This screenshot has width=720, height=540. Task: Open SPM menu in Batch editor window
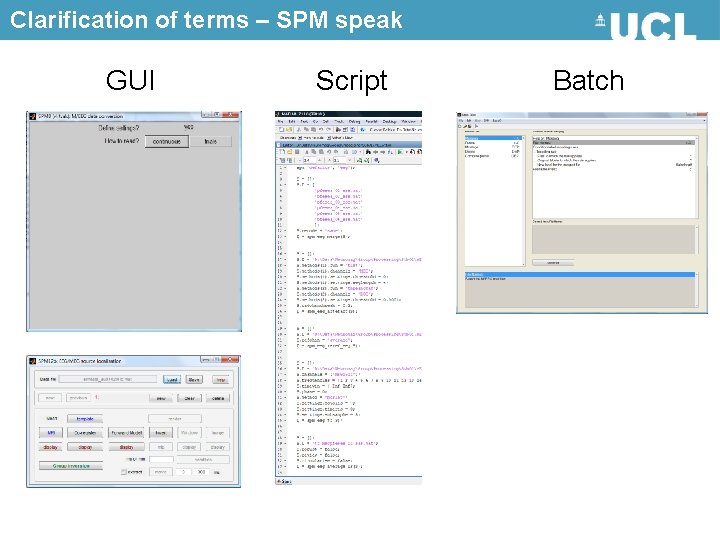486,121
